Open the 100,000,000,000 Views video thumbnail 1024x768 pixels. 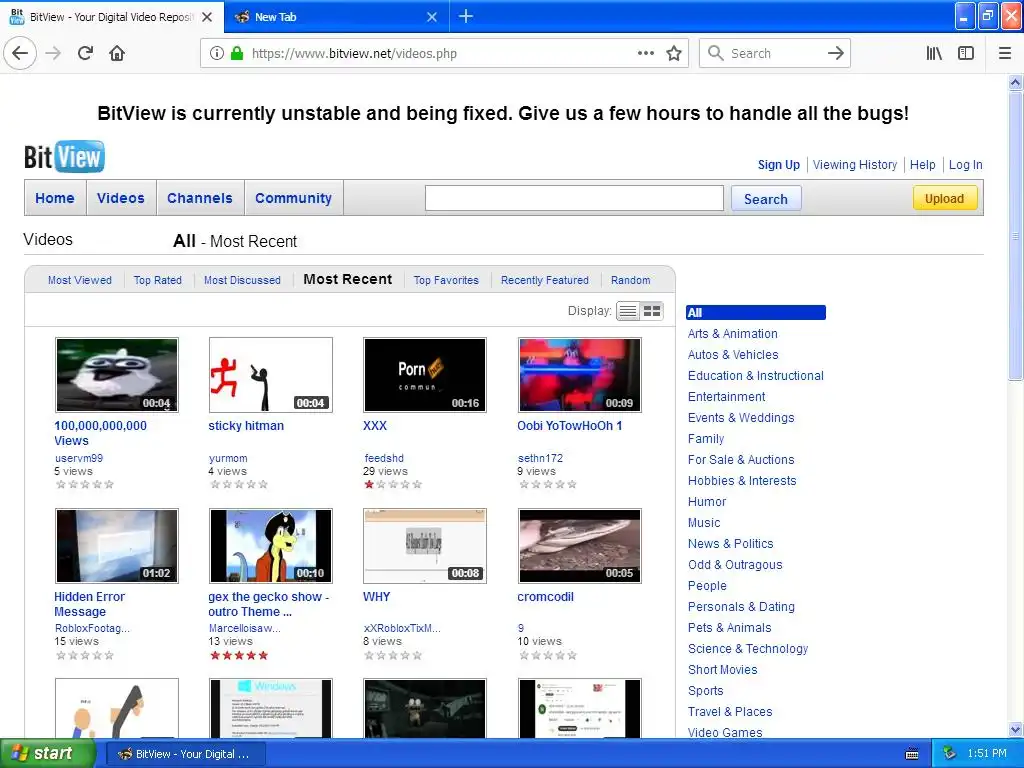(117, 375)
